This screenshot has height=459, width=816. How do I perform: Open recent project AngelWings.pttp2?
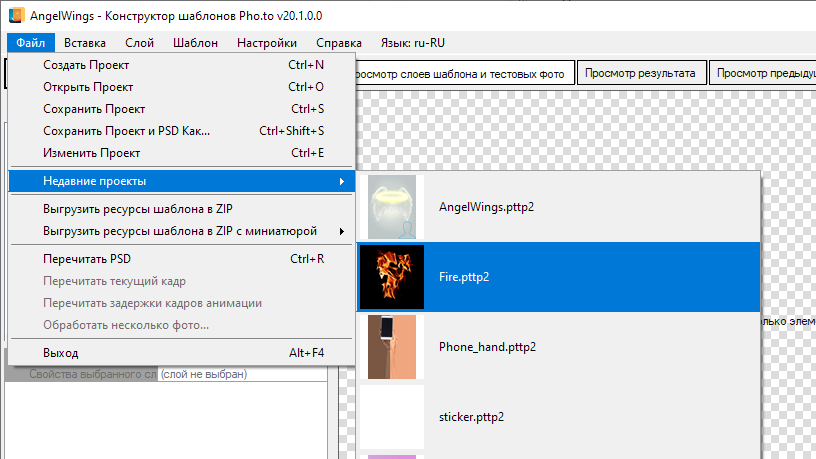(558, 207)
